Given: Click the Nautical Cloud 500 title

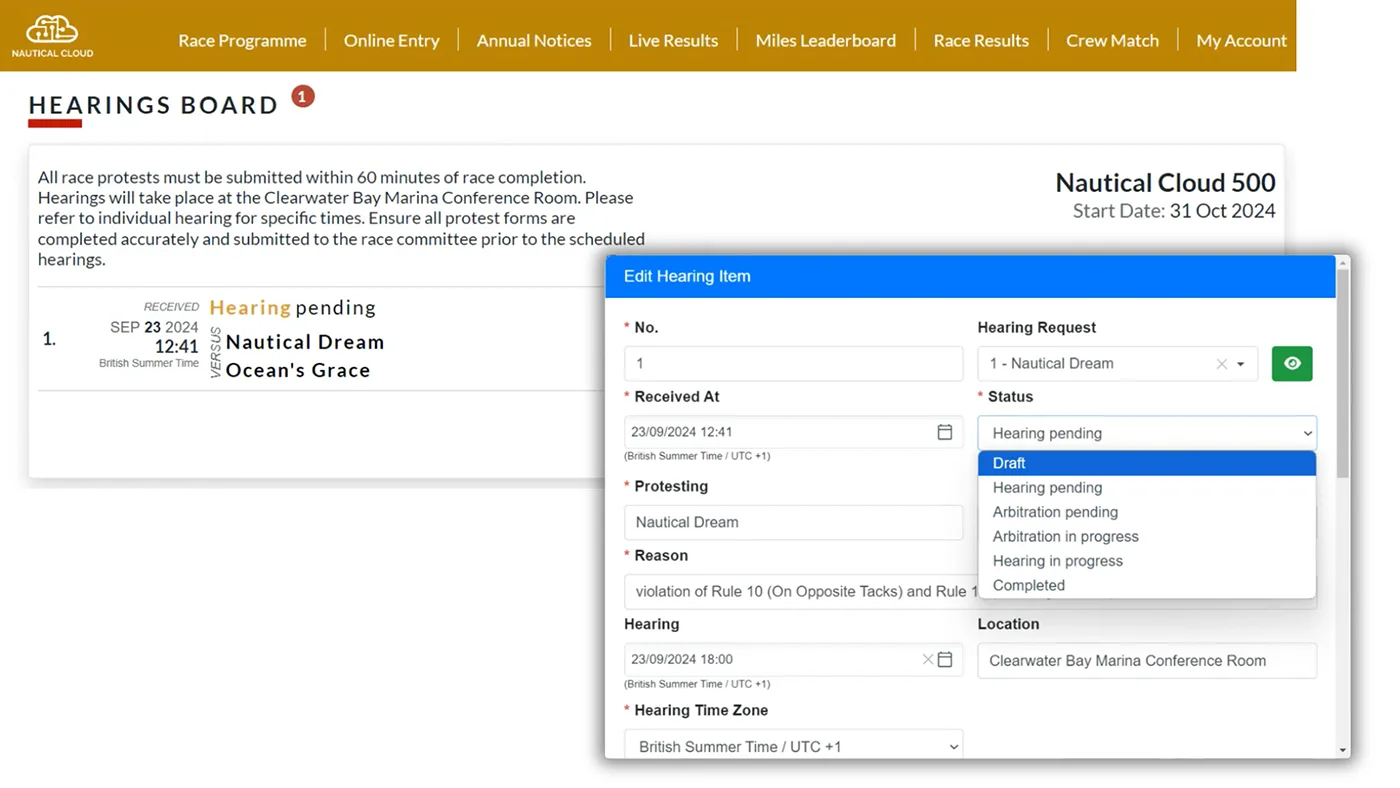Looking at the screenshot, I should pos(1165,183).
